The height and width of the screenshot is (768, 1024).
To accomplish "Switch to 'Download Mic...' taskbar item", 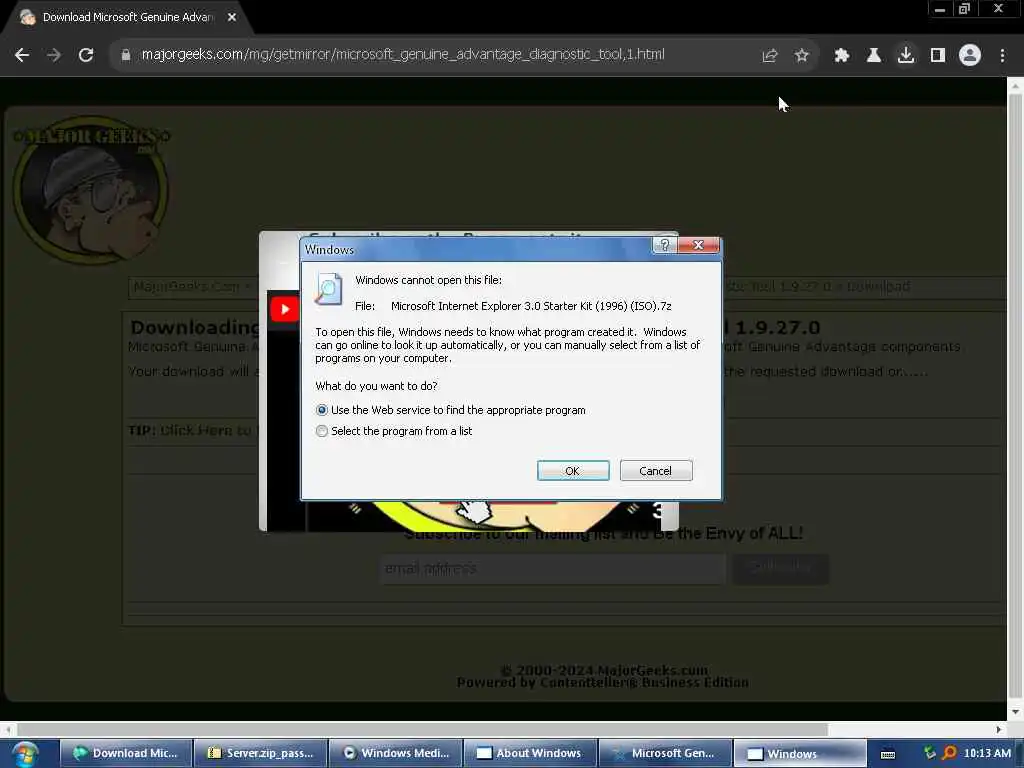I will 127,753.
